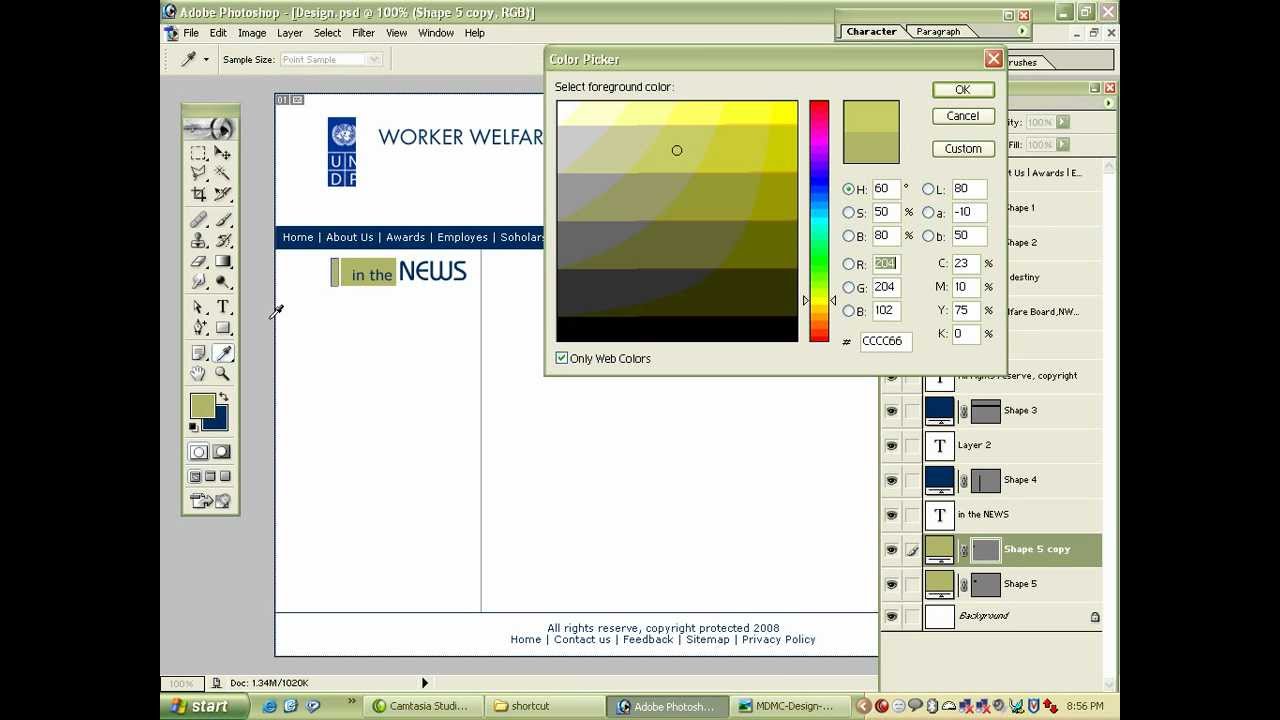This screenshot has height=720, width=1280.
Task: Switch to the Paragraph tab
Action: click(938, 32)
